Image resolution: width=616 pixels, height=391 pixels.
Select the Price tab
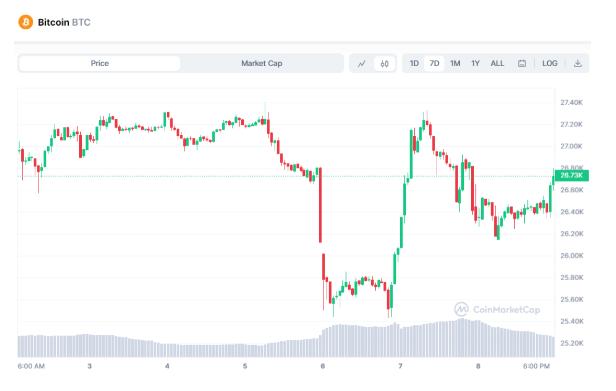click(x=99, y=64)
